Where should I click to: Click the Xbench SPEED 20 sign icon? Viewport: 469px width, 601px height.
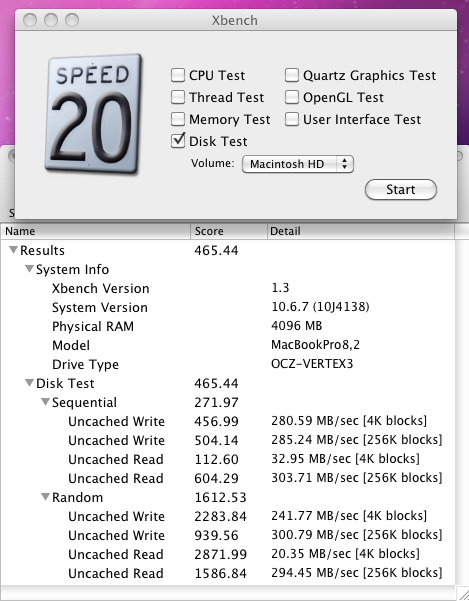point(93,114)
